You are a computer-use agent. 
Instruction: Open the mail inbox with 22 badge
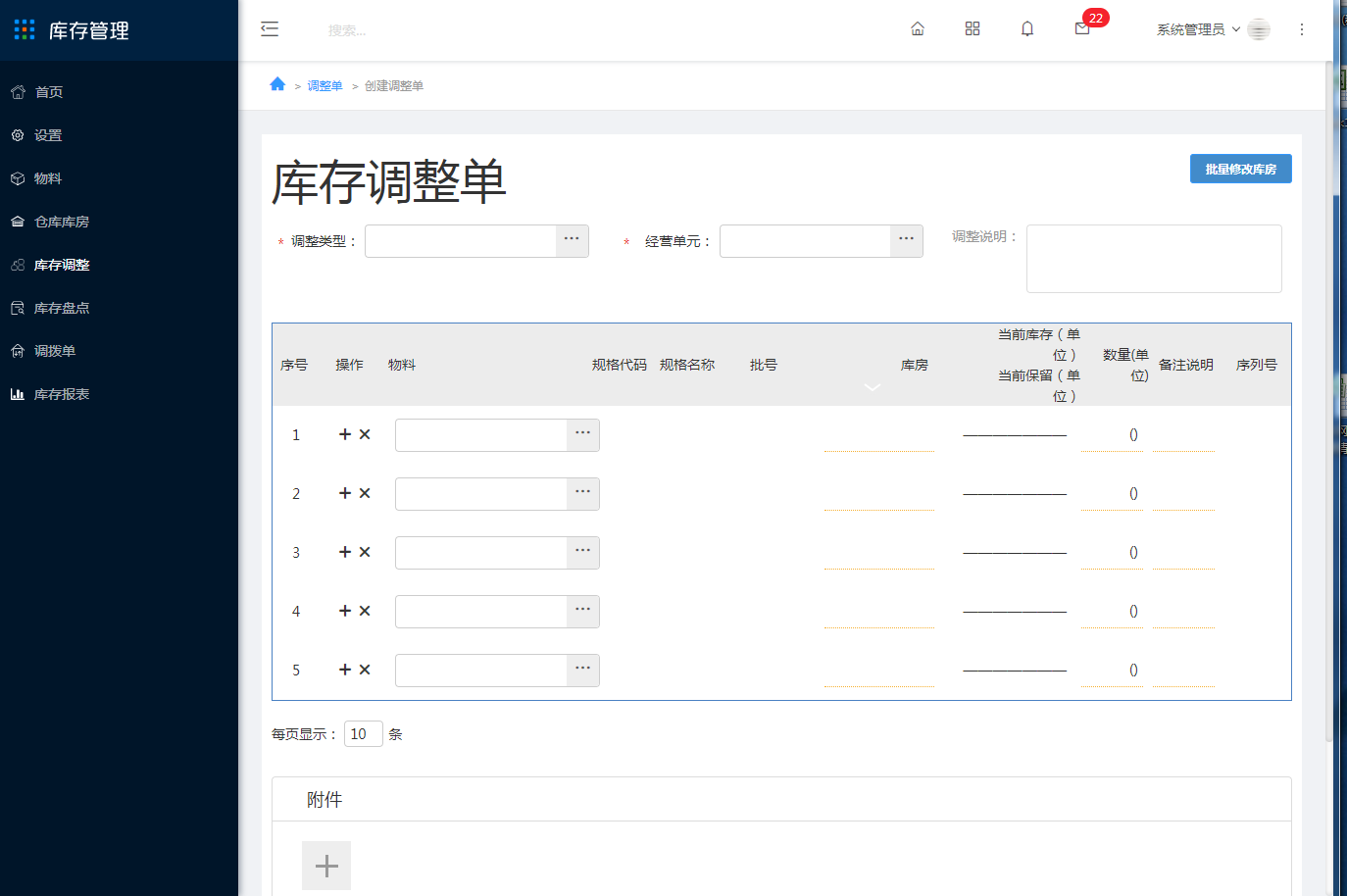coord(1082,29)
